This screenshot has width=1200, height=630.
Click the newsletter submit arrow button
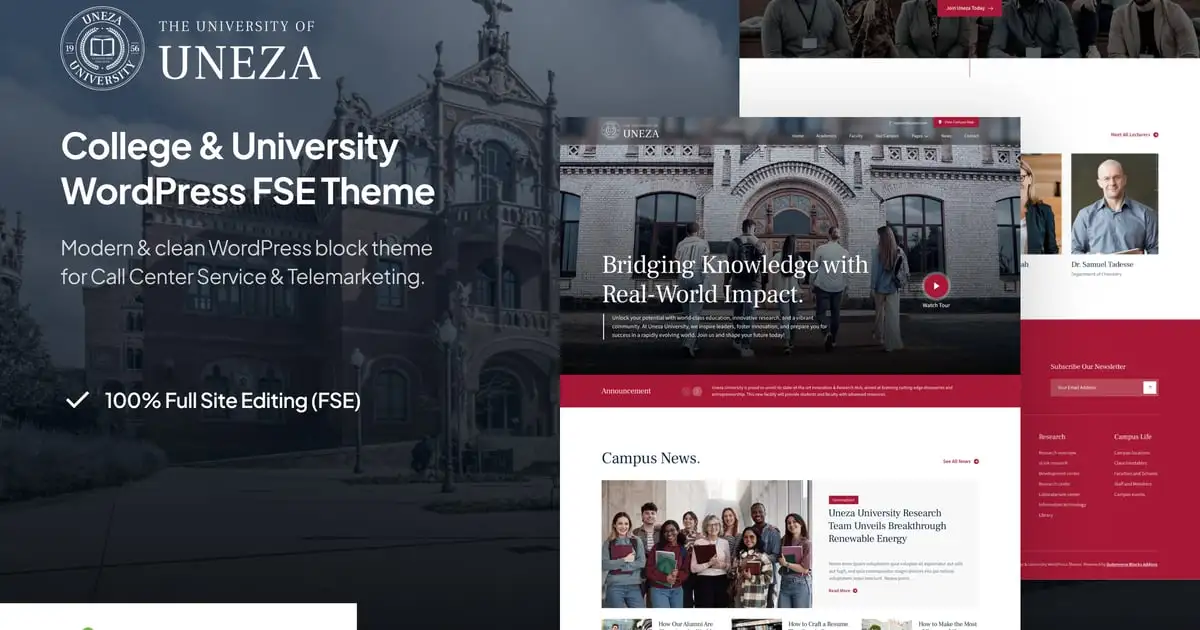coord(1150,387)
